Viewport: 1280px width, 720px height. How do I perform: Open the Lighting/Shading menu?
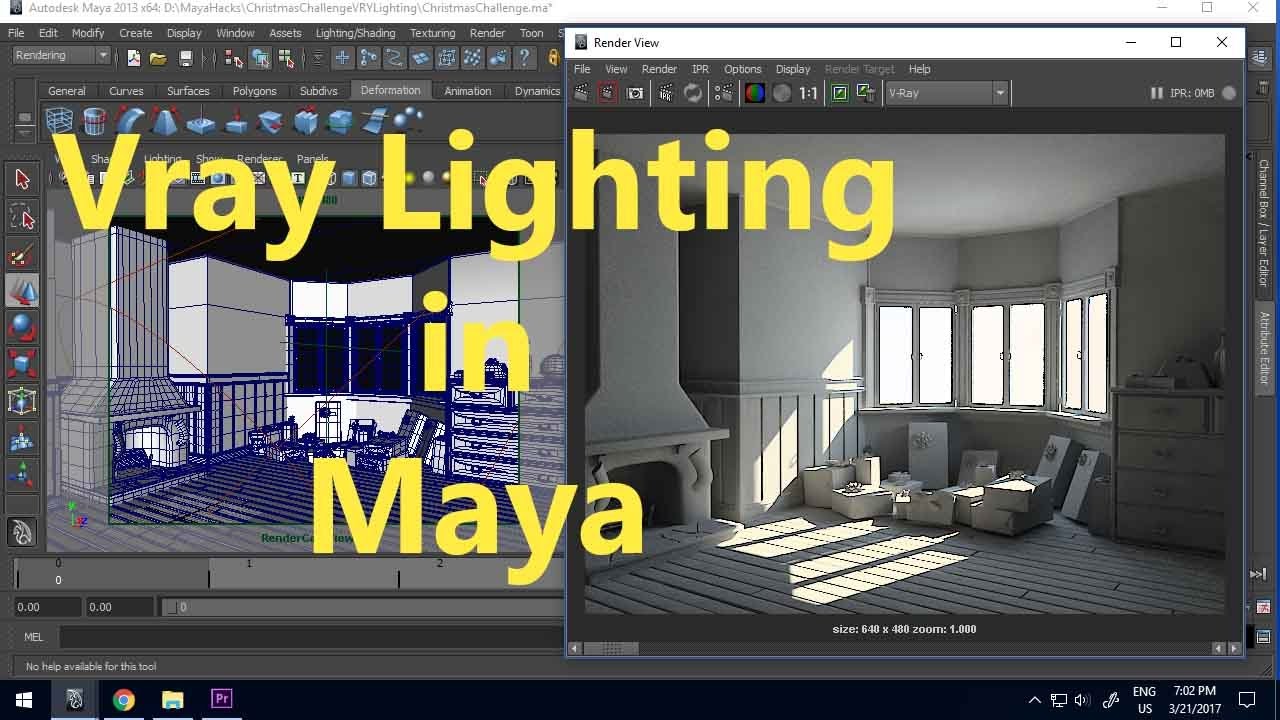(x=355, y=33)
